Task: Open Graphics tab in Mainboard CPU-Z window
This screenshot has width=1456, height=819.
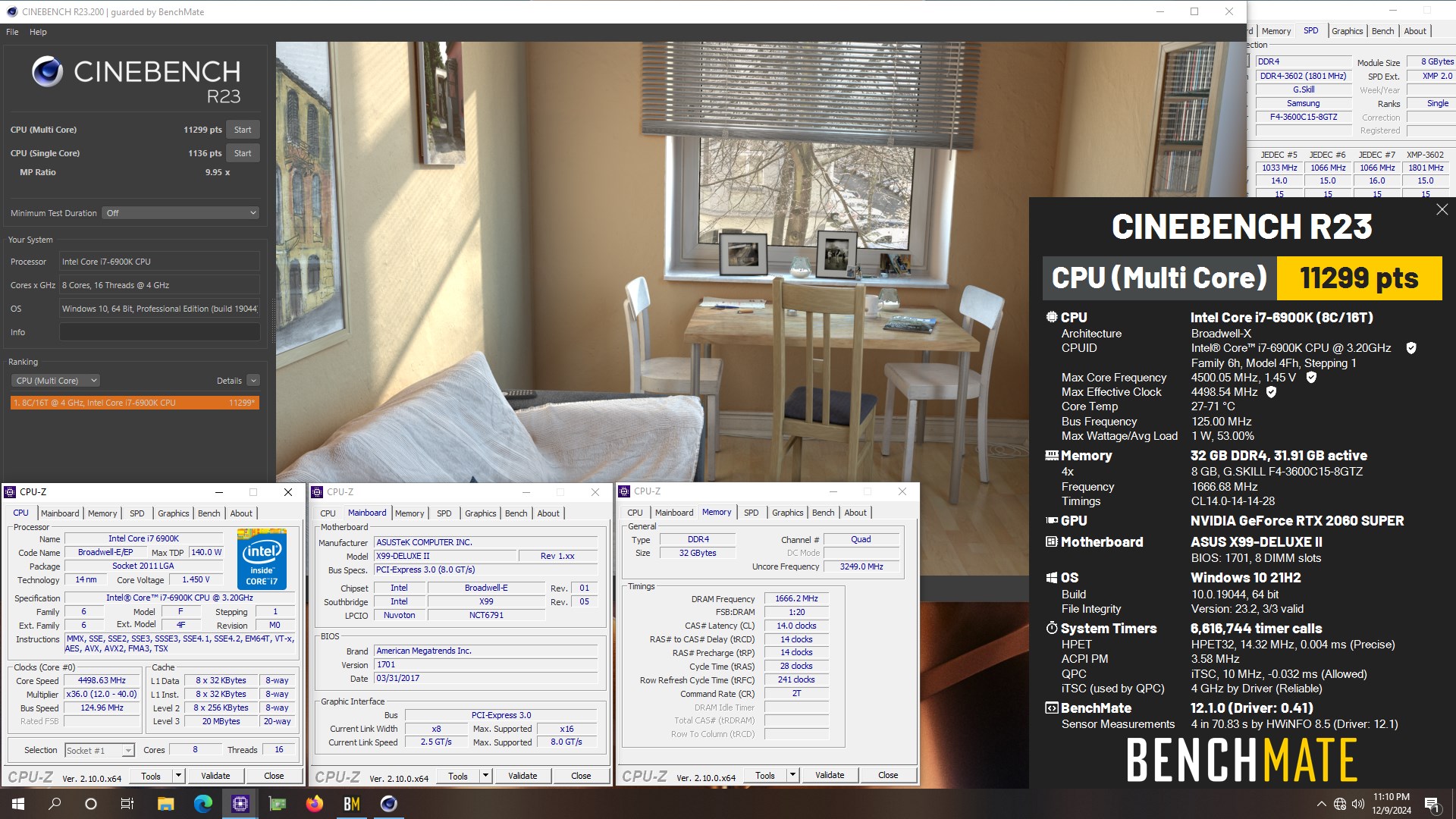Action: pyautogui.click(x=480, y=513)
